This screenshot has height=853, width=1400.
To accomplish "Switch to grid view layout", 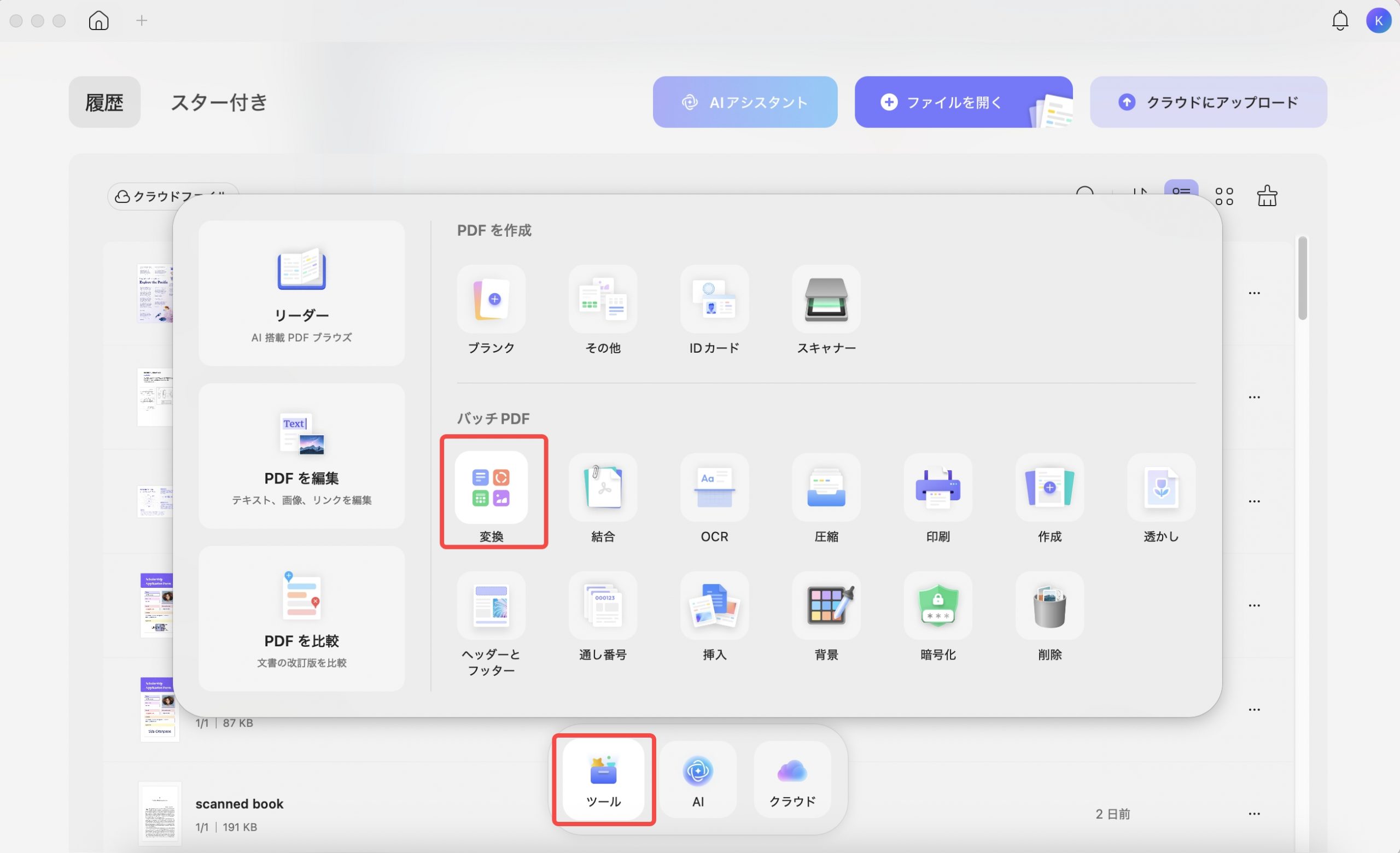I will click(1224, 196).
